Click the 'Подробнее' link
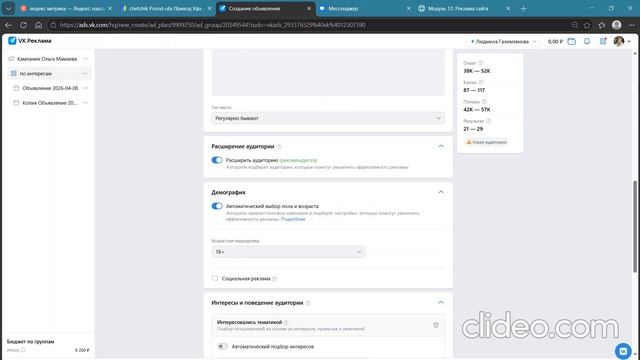Screen dimensions: 640x360 coord(293,219)
